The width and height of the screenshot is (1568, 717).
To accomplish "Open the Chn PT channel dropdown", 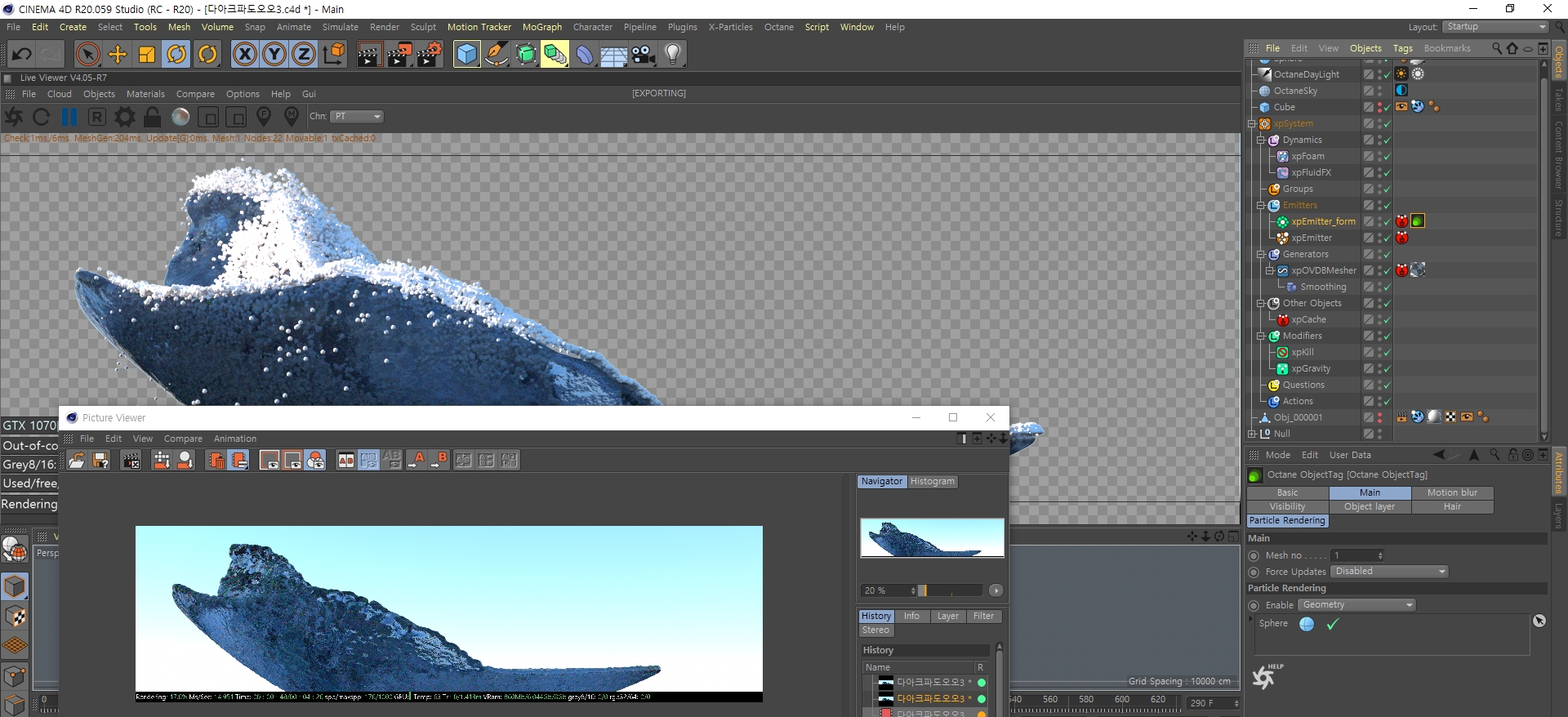I will coord(357,117).
